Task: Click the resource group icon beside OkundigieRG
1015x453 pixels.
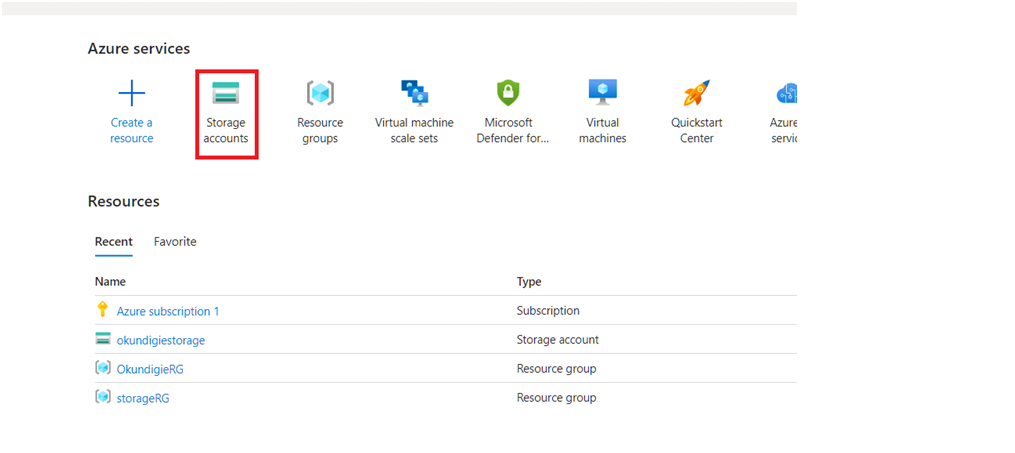Action: click(x=103, y=368)
